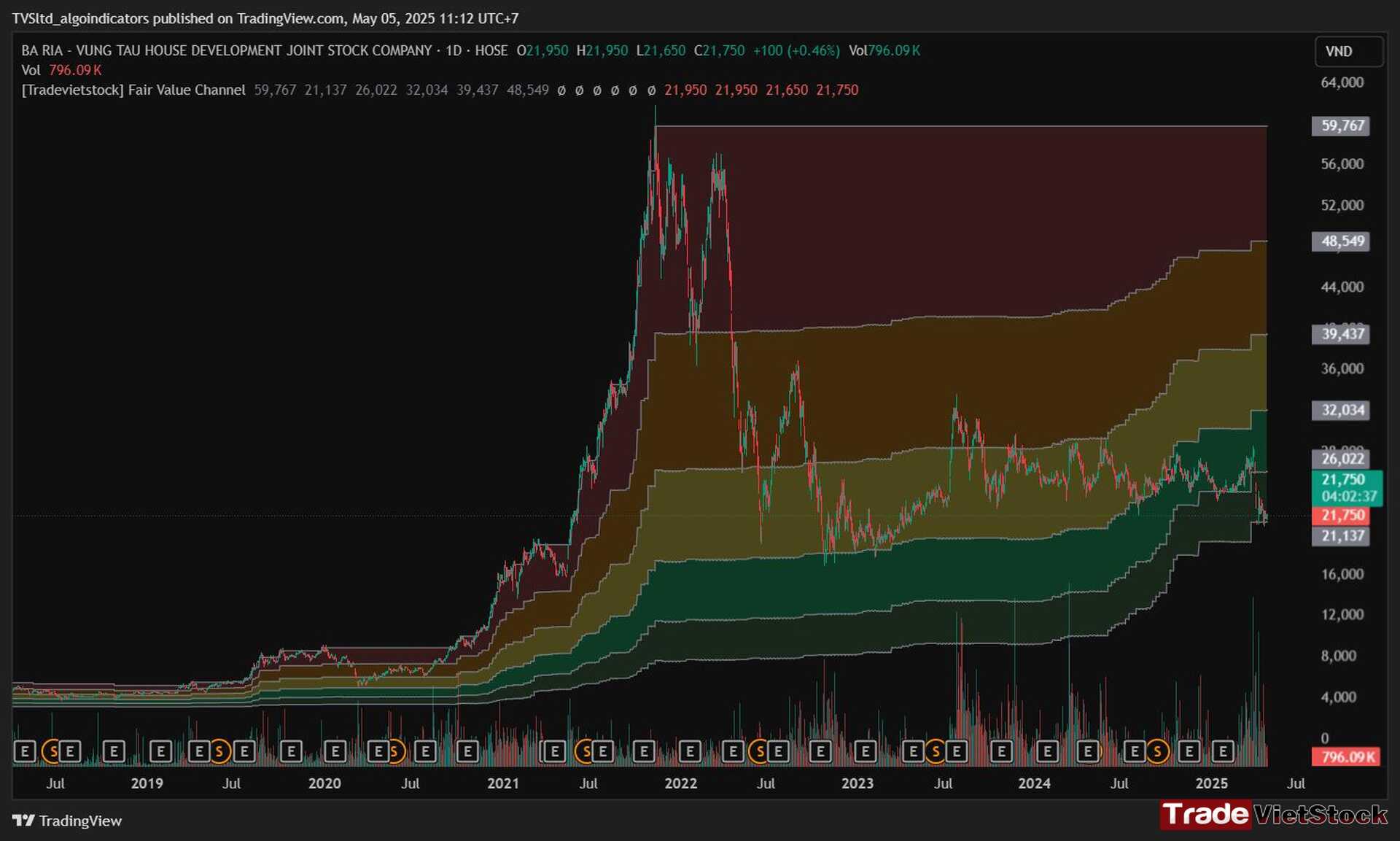This screenshot has width=1400, height=841.
Task: Click the split marker S from mid-2019
Action: point(218,751)
